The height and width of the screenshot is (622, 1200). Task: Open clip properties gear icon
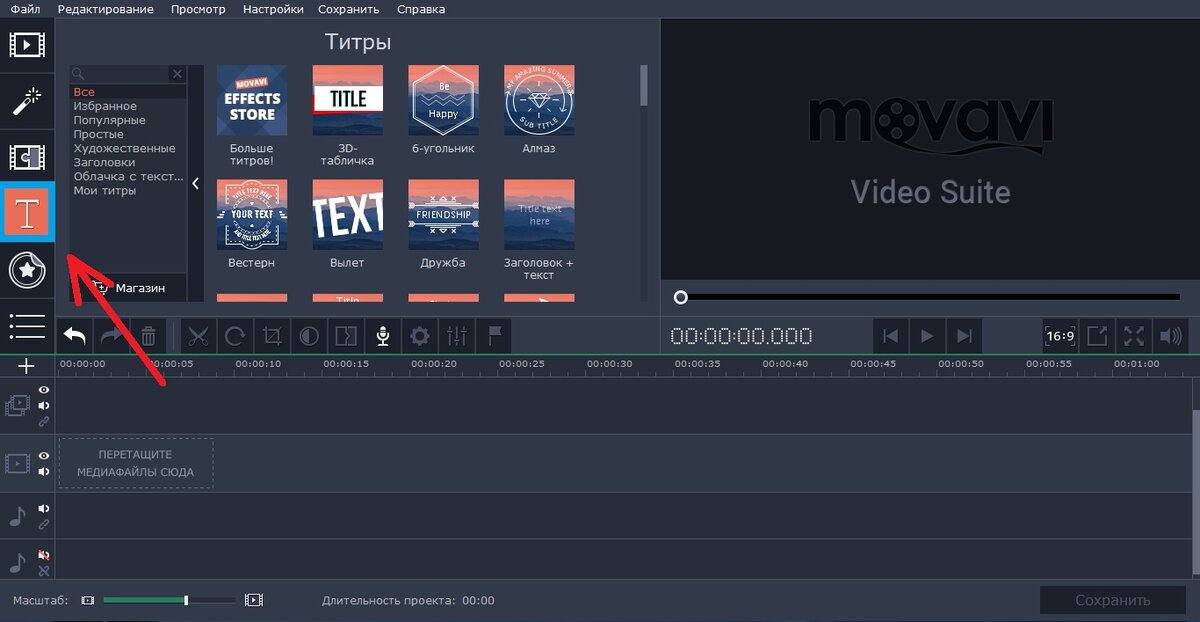click(x=420, y=336)
